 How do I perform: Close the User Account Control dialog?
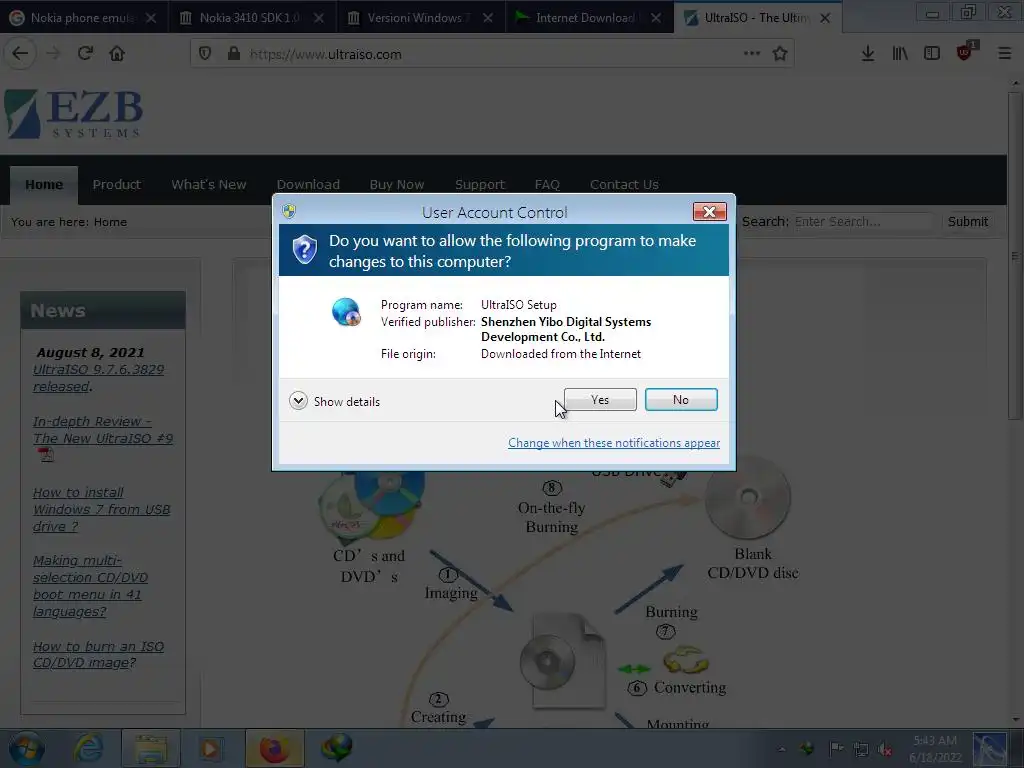click(709, 212)
